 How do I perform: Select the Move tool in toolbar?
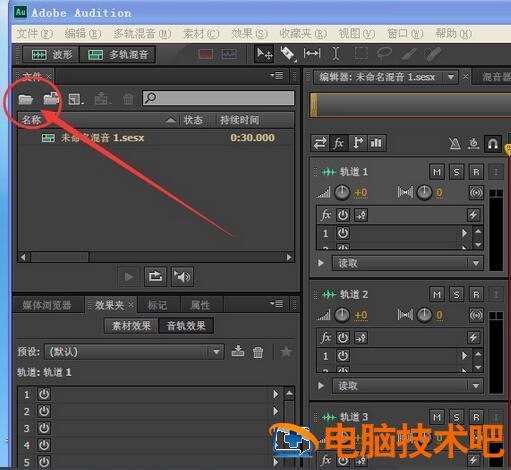265,54
